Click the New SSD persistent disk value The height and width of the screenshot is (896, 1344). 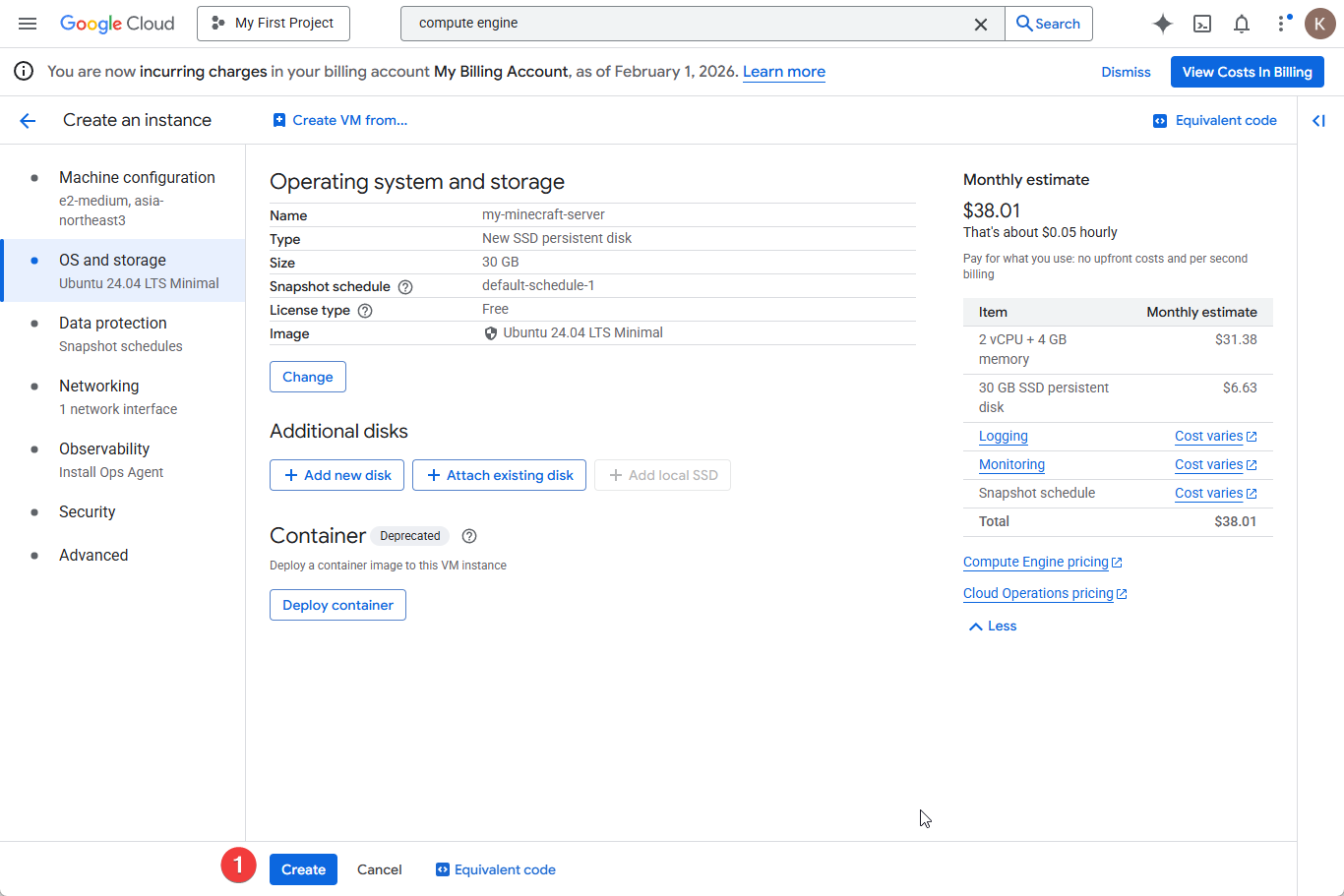557,238
